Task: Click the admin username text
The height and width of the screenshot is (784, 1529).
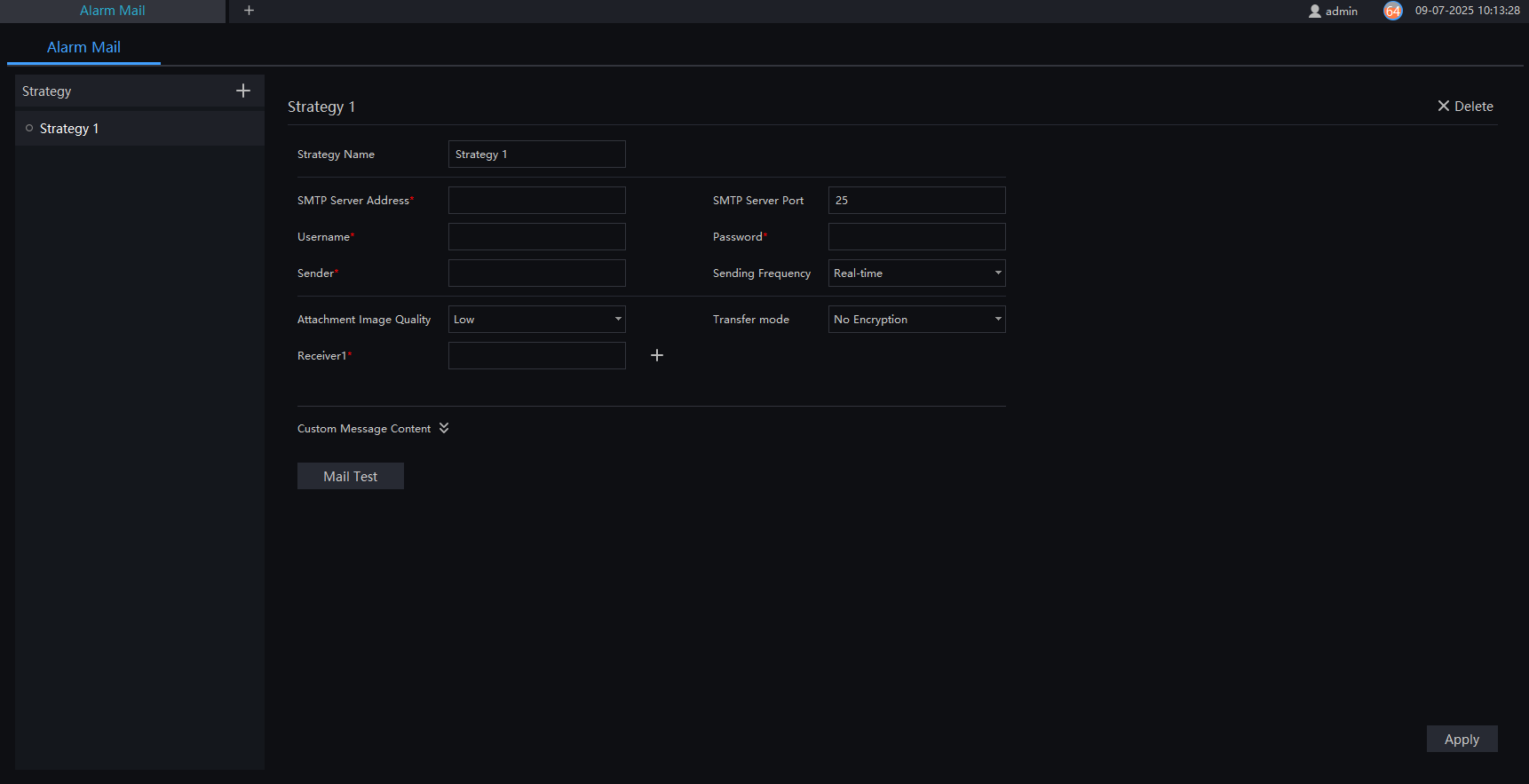Action: (x=1341, y=12)
